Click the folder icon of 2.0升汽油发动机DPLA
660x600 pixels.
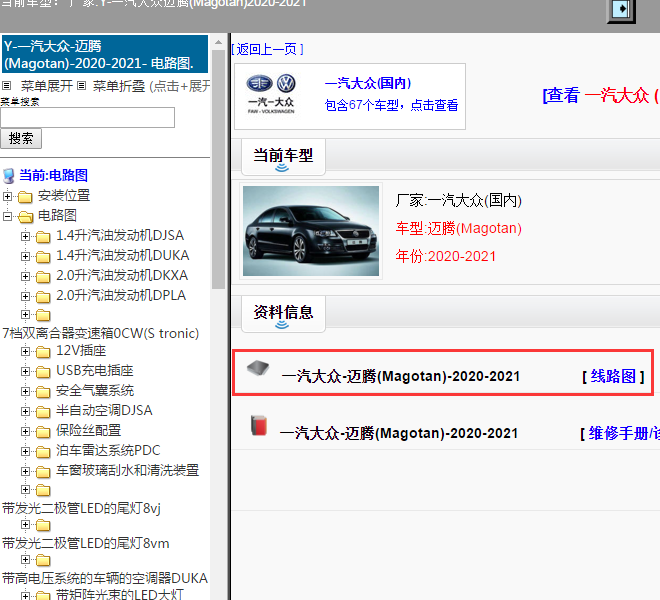click(43, 297)
